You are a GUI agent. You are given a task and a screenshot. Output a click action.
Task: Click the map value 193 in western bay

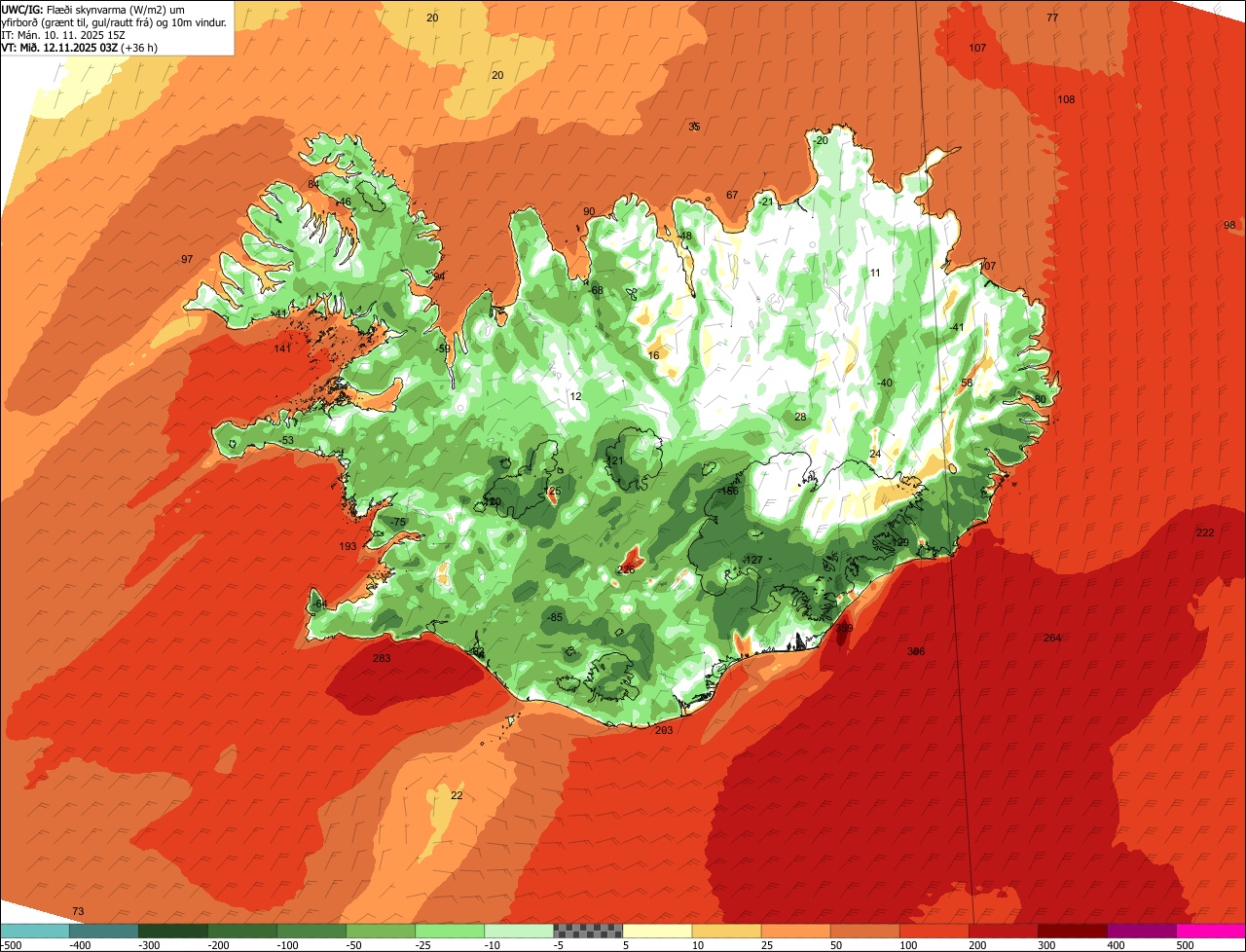(x=348, y=547)
